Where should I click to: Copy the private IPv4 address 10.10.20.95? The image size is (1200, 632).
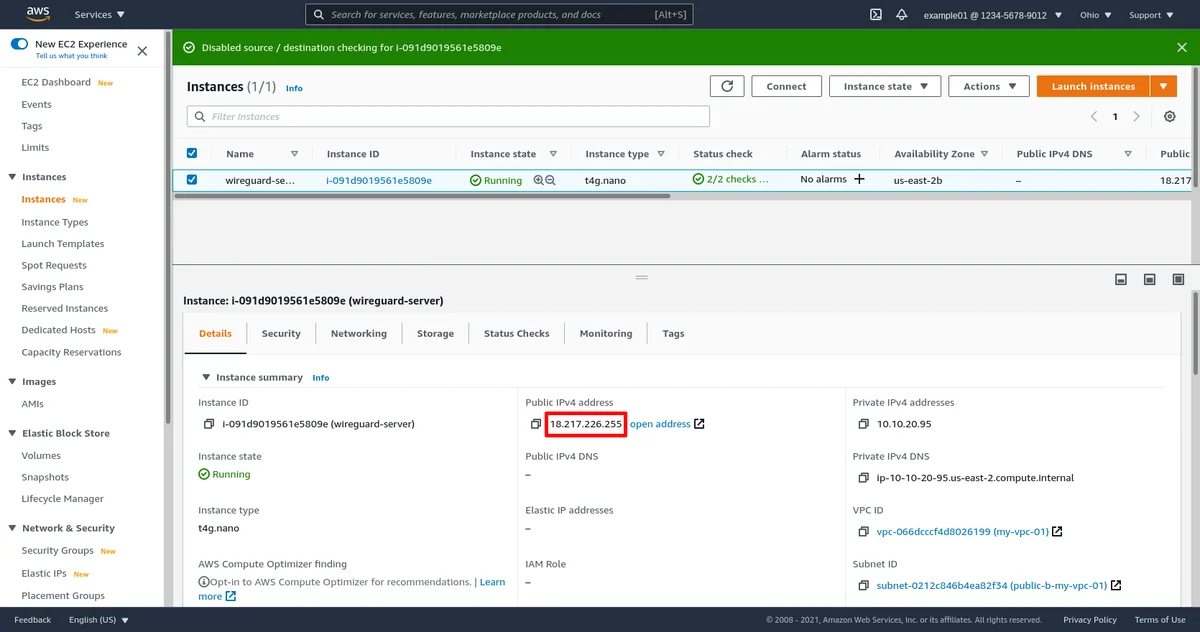pyautogui.click(x=863, y=424)
